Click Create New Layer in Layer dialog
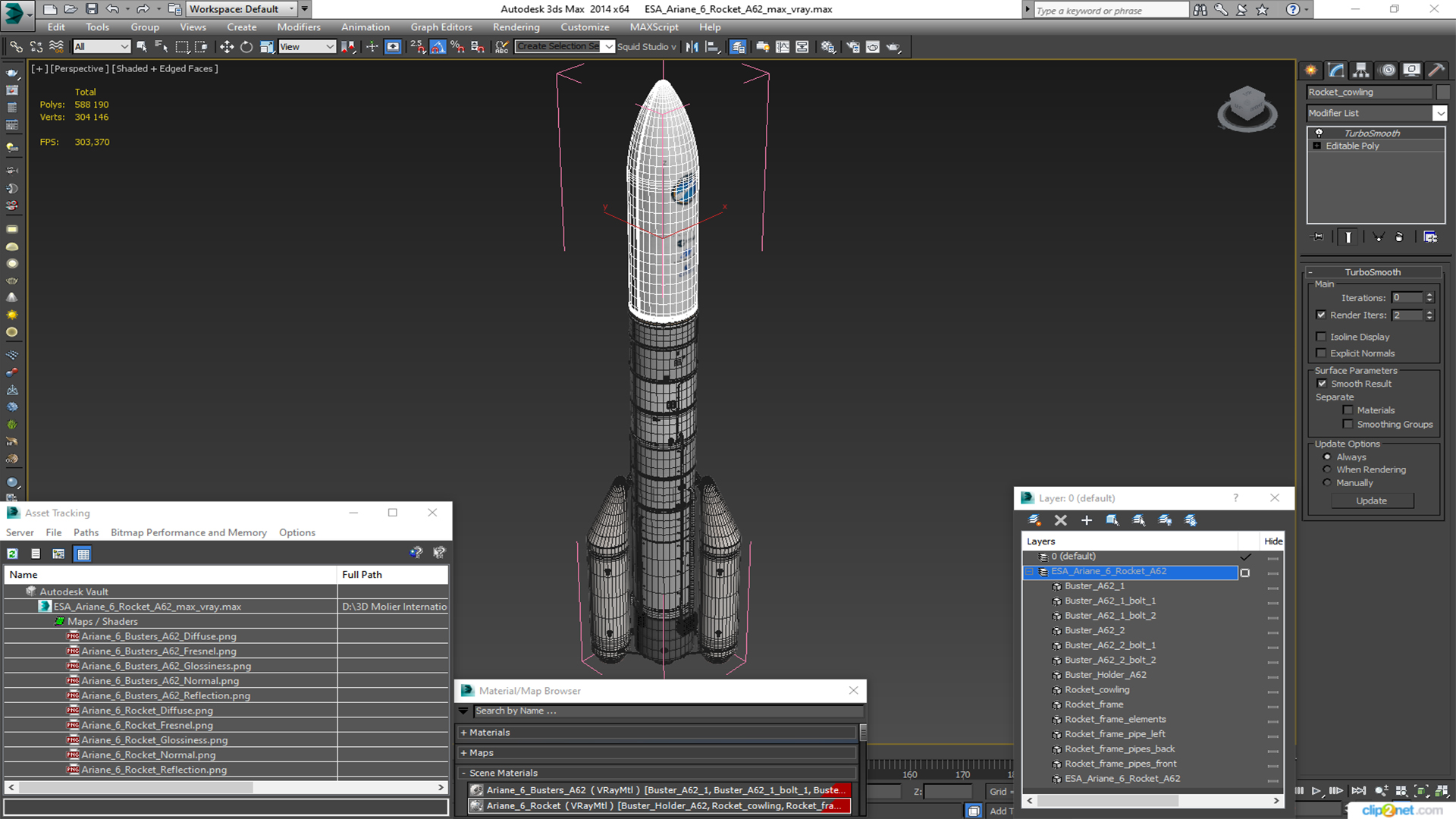The width and height of the screenshot is (1456, 819). (1034, 520)
